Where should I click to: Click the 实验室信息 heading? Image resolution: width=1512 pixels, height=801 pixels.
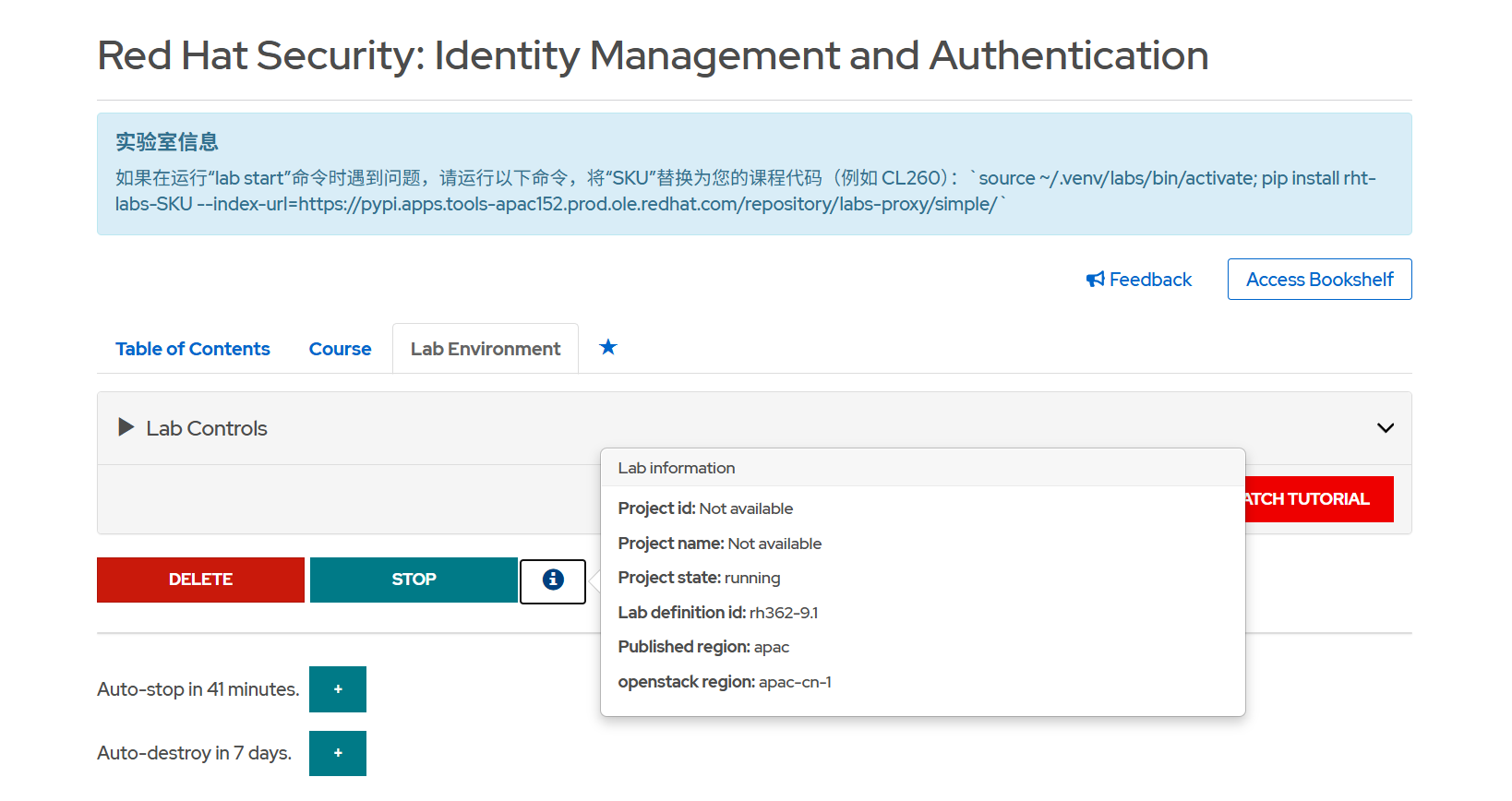tap(167, 142)
